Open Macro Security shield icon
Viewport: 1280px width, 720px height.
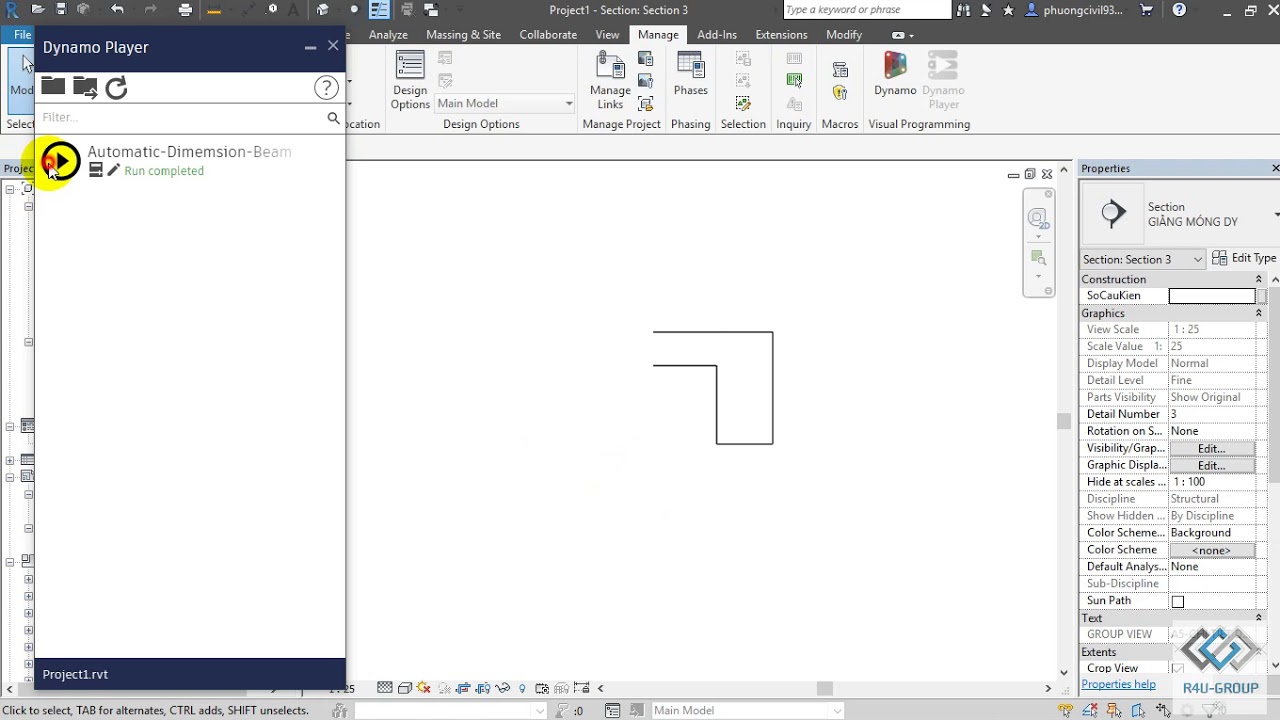pyautogui.click(x=840, y=92)
